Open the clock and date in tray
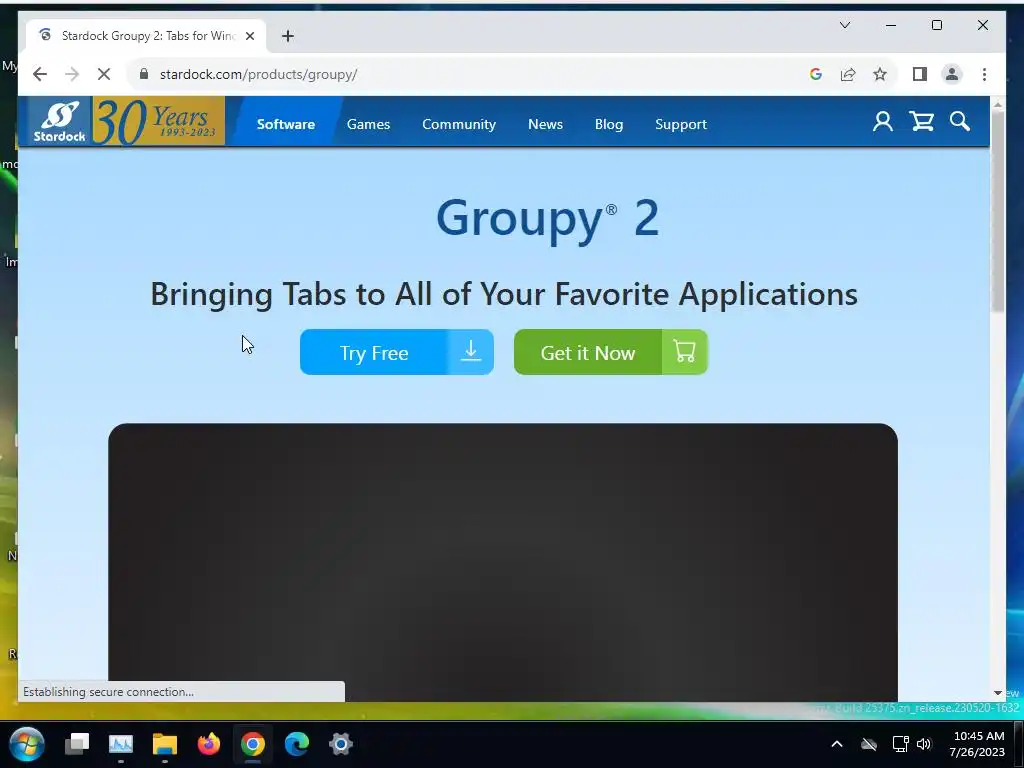The width and height of the screenshot is (1024, 768). [x=978, y=744]
